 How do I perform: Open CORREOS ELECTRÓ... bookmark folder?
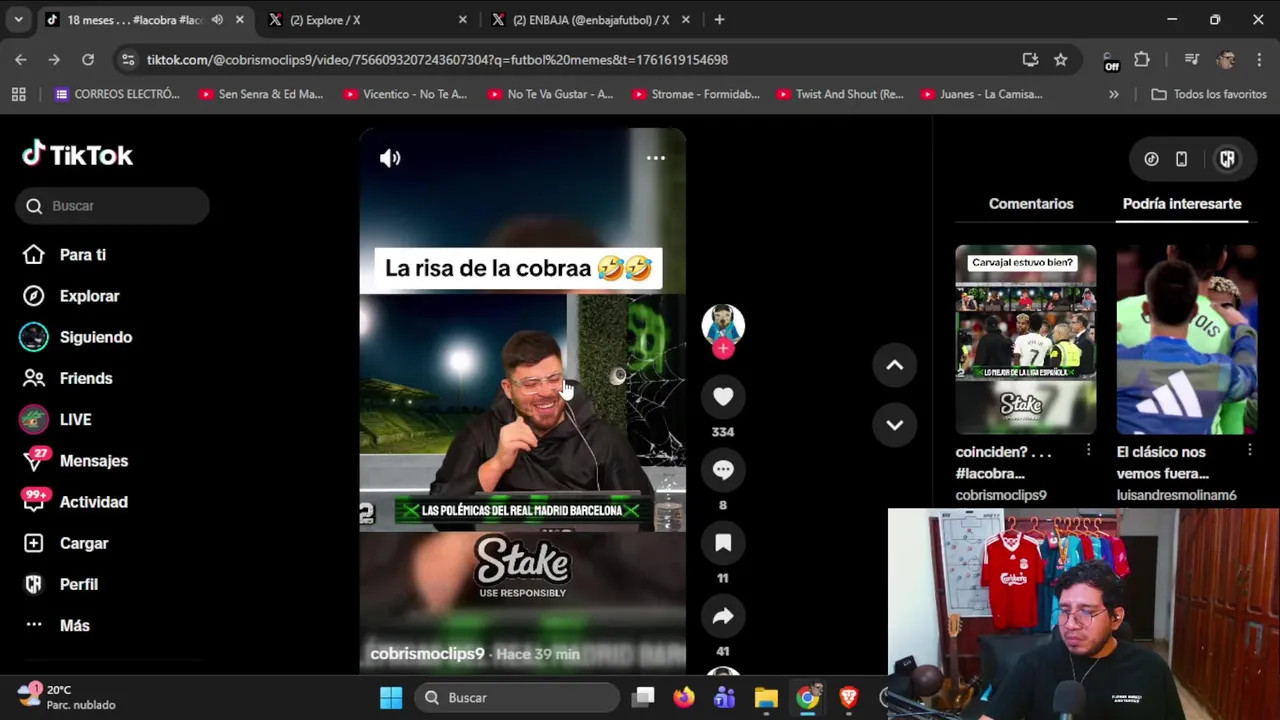tap(117, 94)
